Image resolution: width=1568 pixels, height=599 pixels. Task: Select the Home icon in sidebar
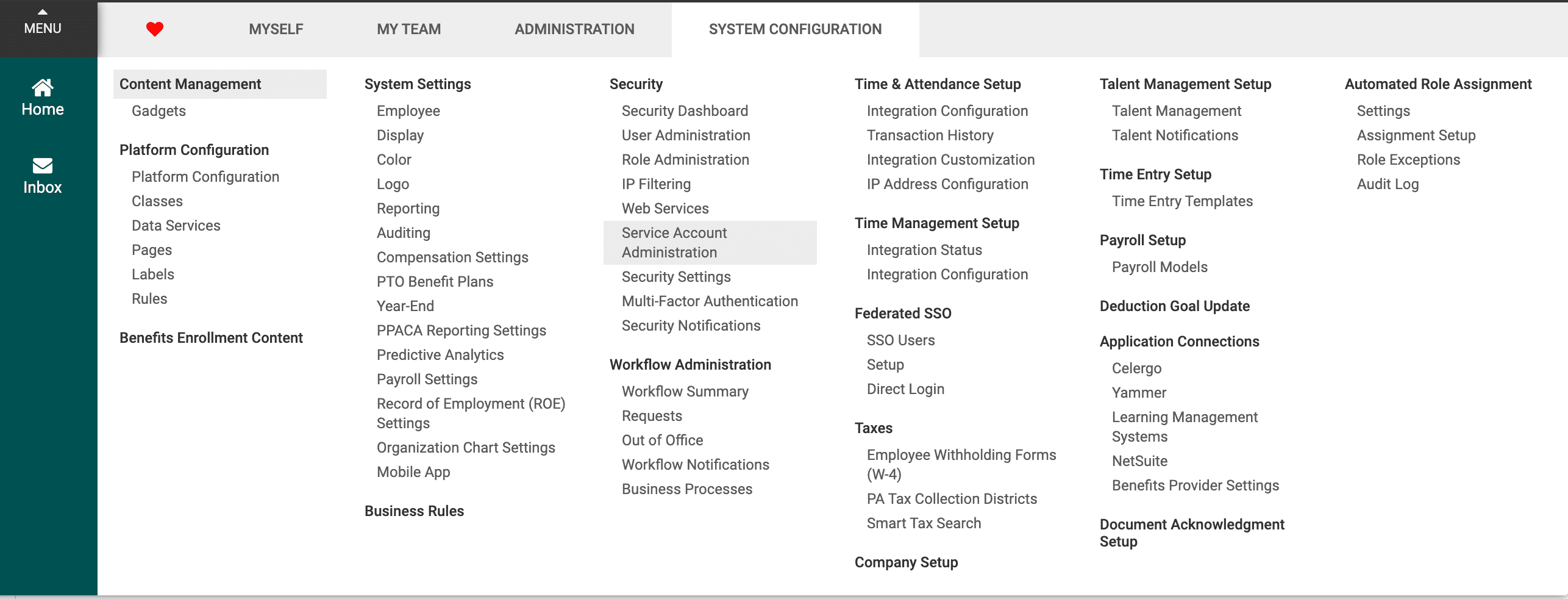[42, 98]
